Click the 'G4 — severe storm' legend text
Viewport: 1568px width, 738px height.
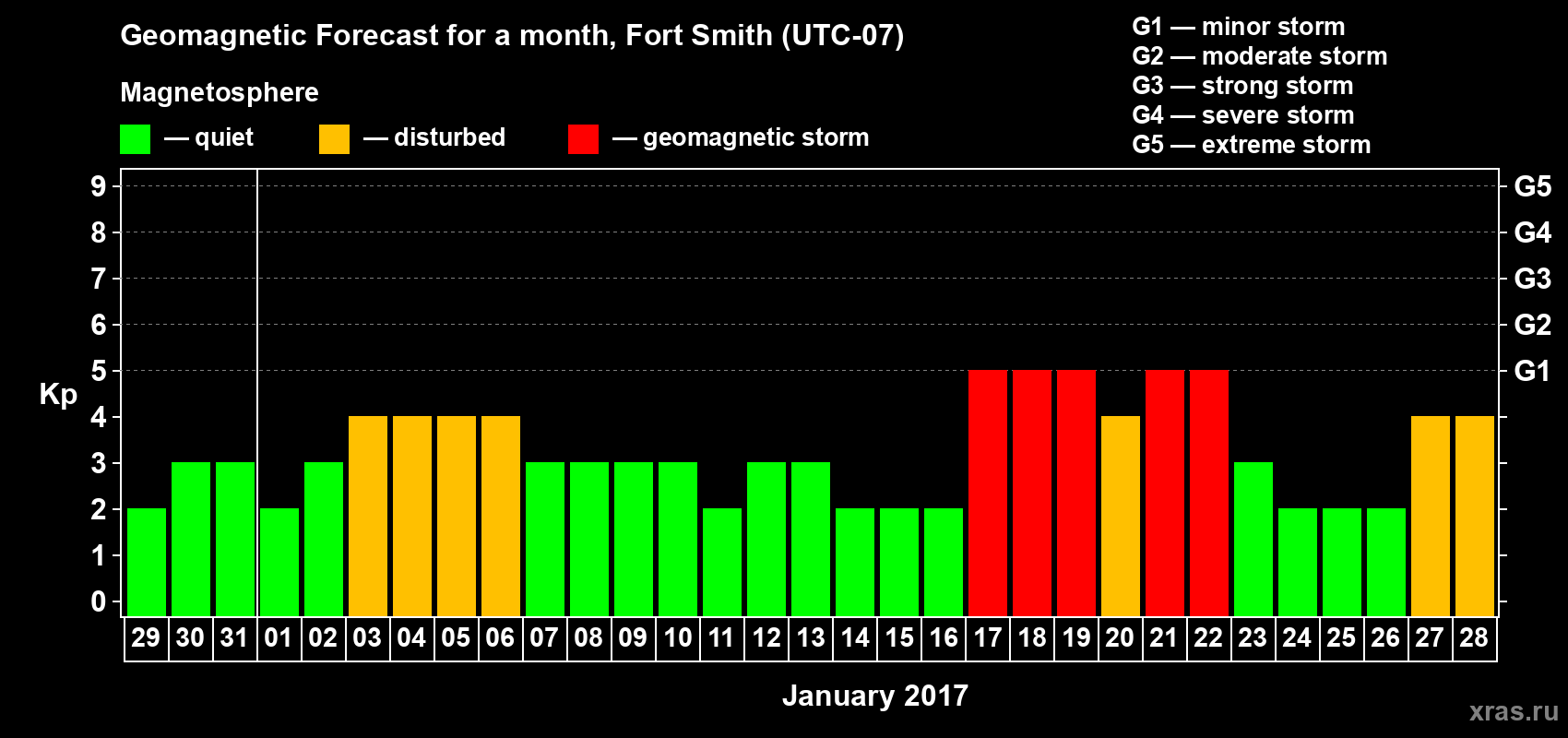point(1243,115)
